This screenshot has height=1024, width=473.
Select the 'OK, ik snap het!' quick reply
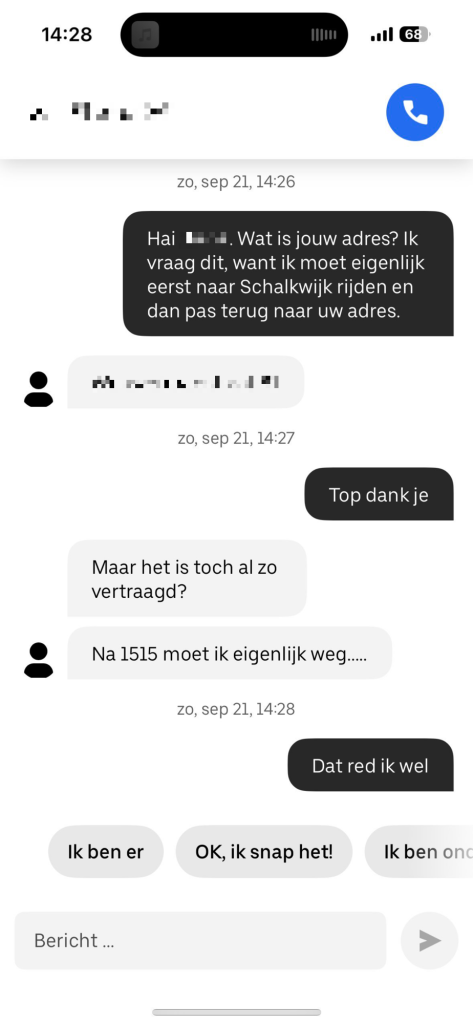click(x=264, y=852)
